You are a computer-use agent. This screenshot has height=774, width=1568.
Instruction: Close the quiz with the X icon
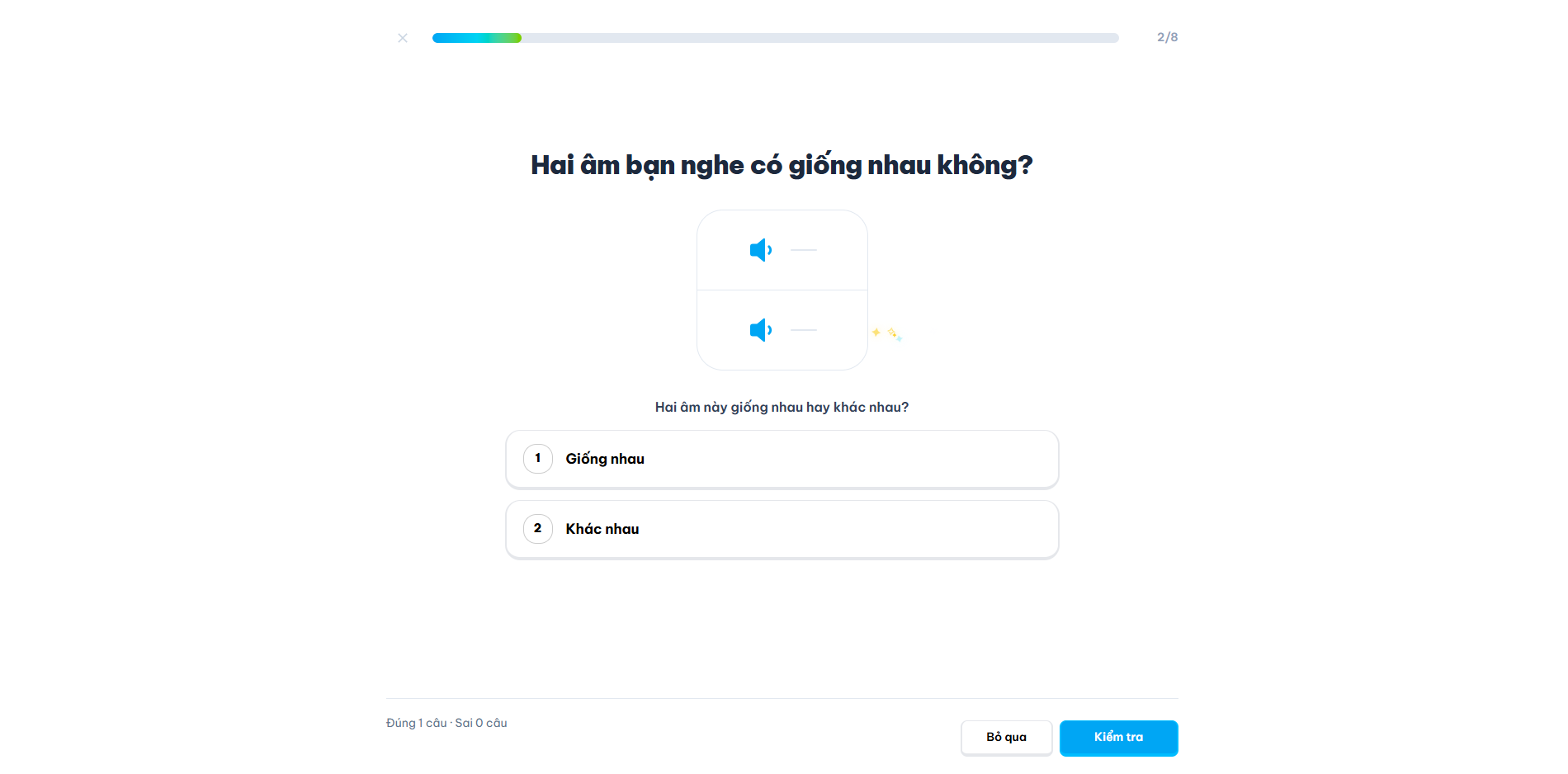[403, 38]
